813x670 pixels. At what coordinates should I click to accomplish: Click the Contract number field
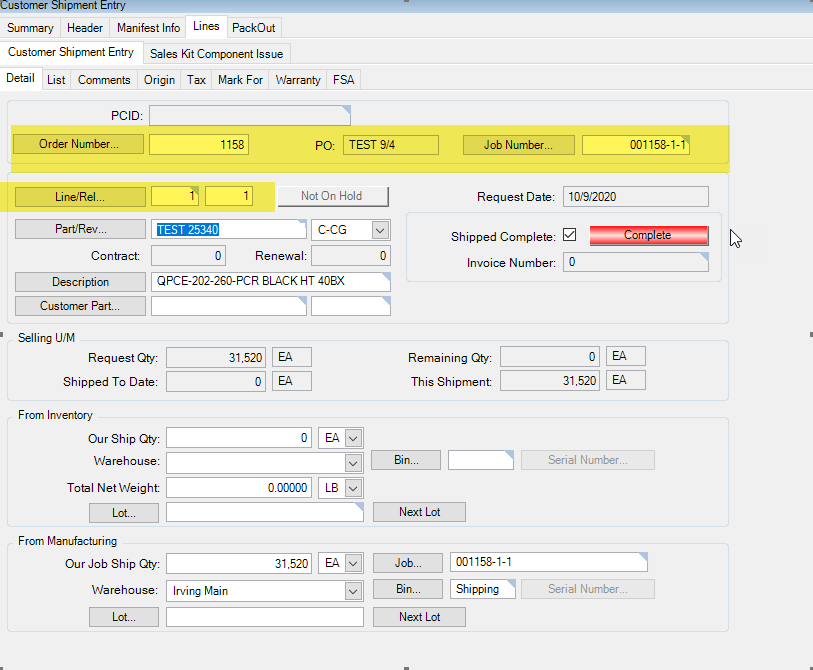coord(189,256)
